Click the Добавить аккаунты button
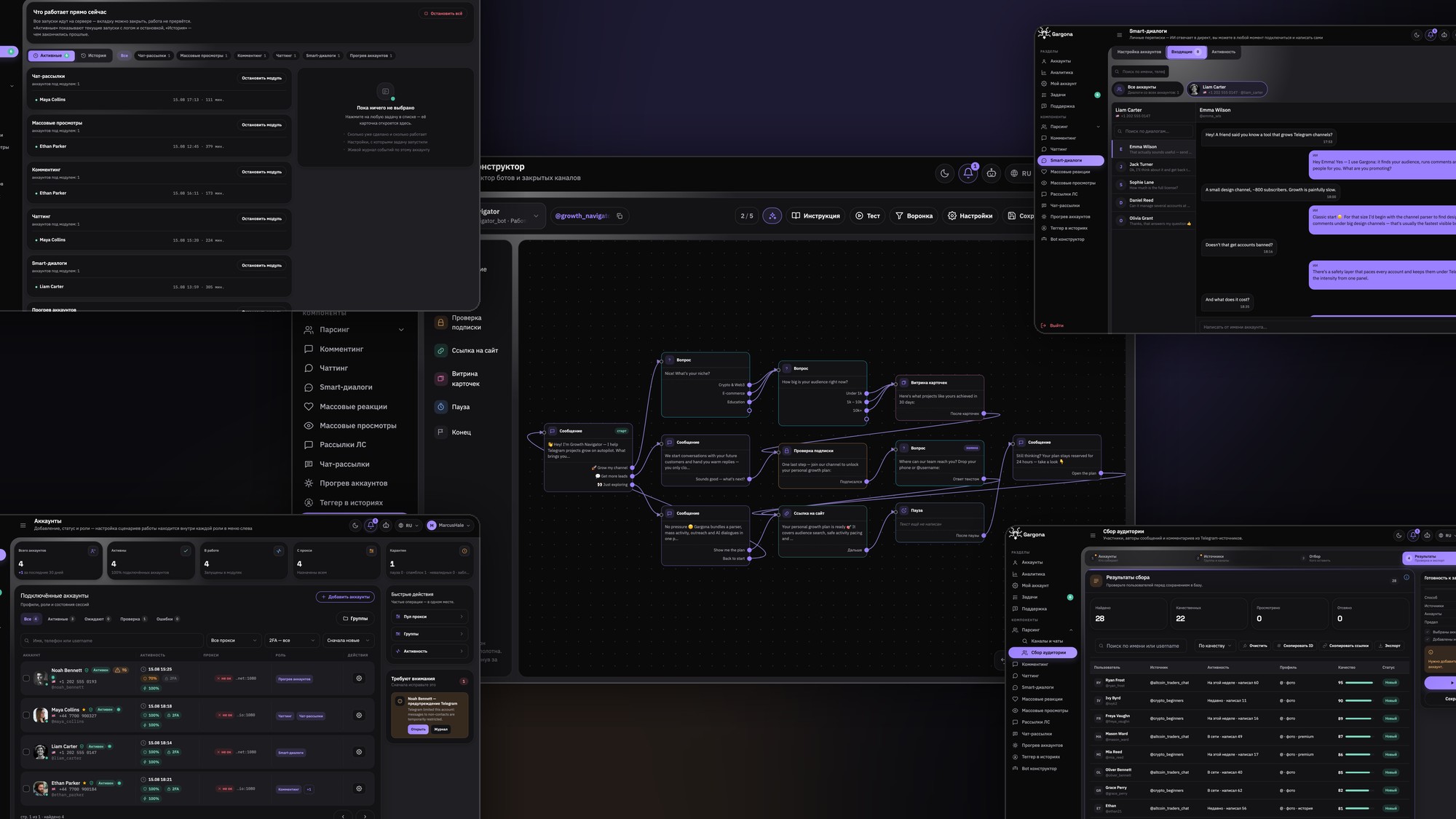Image resolution: width=1456 pixels, height=819 pixels. pyautogui.click(x=345, y=597)
